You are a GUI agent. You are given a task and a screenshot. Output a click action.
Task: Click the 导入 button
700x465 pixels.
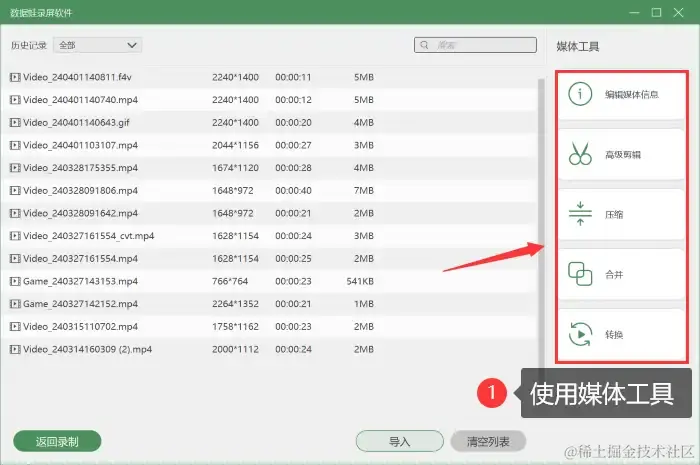point(400,441)
